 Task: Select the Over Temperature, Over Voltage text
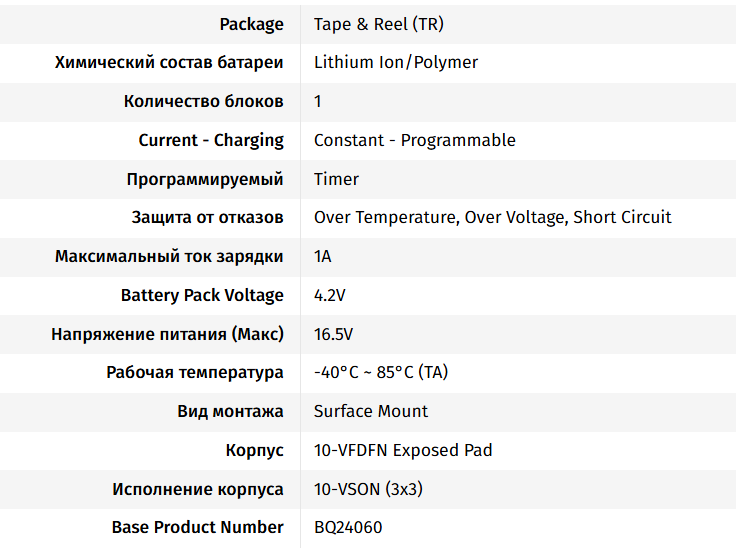(440, 217)
